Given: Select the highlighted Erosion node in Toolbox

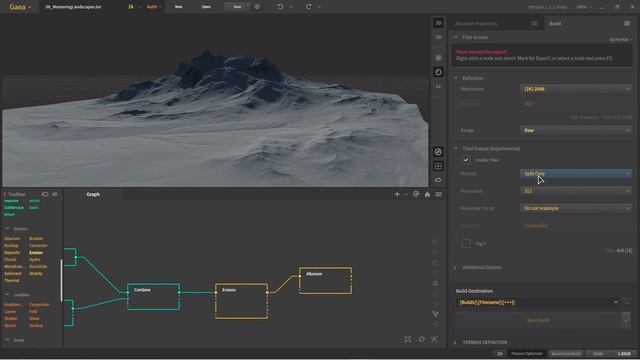Looking at the screenshot, I should tap(36, 253).
